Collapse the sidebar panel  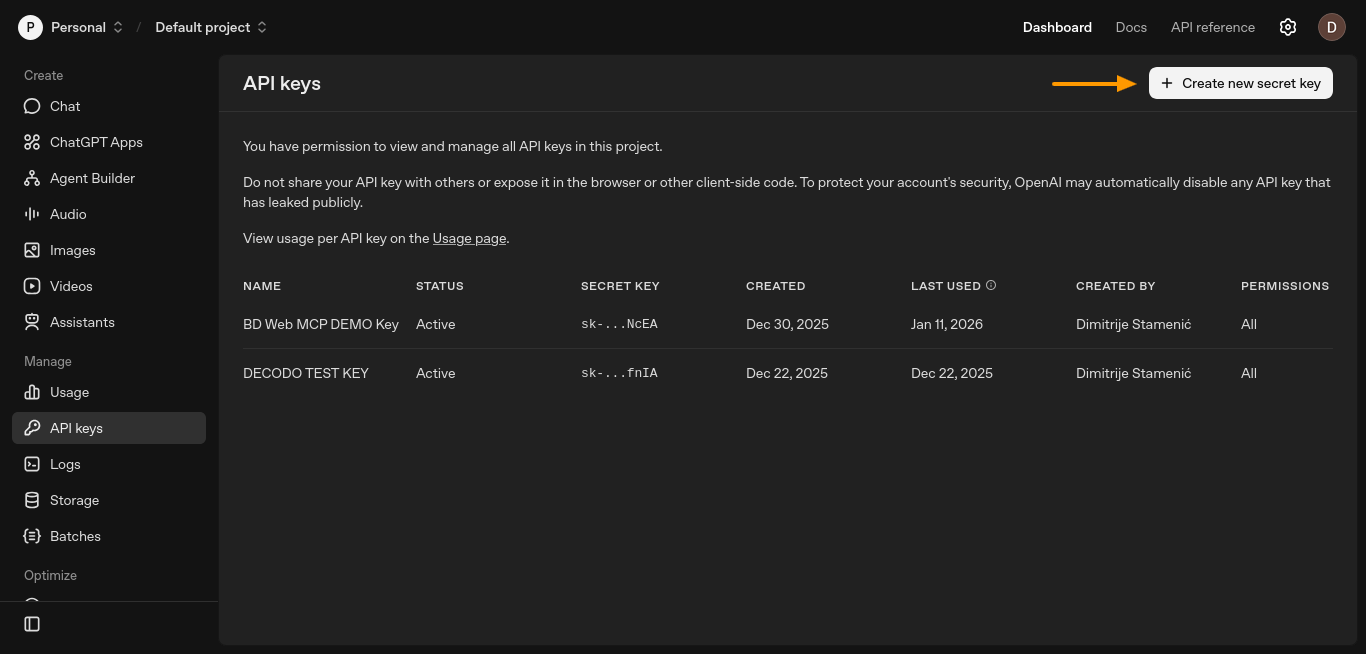pyautogui.click(x=32, y=624)
